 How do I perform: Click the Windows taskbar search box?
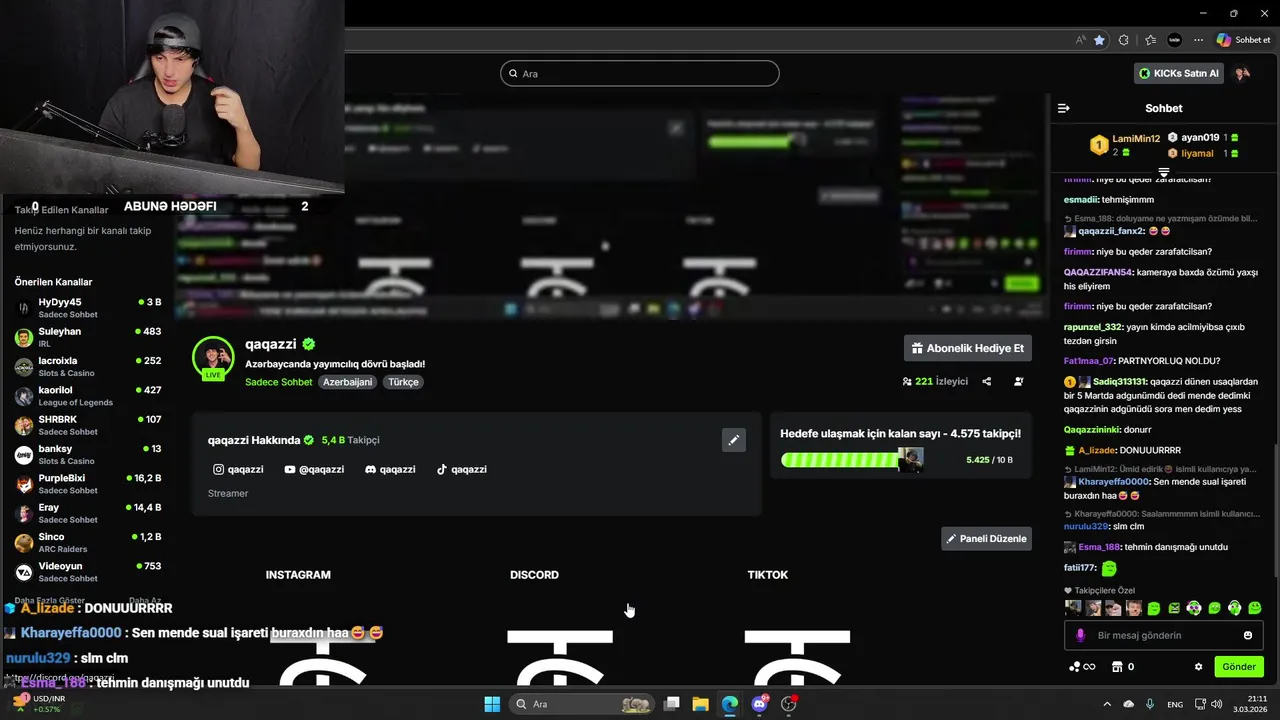tap(584, 704)
